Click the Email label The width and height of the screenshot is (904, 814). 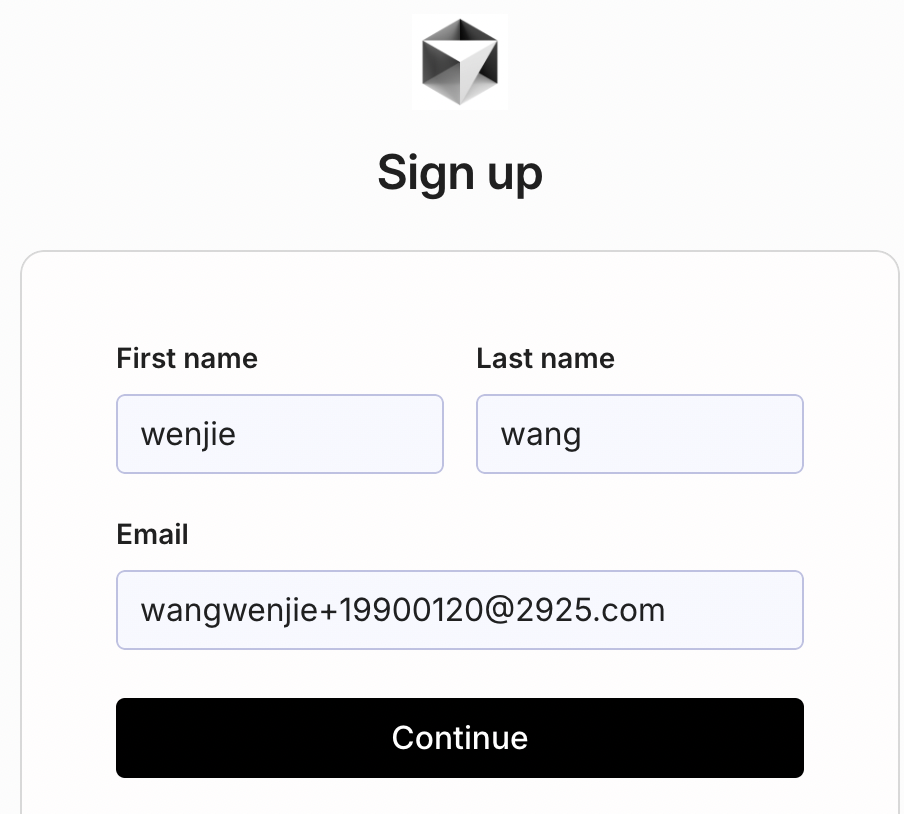pyautogui.click(x=152, y=534)
